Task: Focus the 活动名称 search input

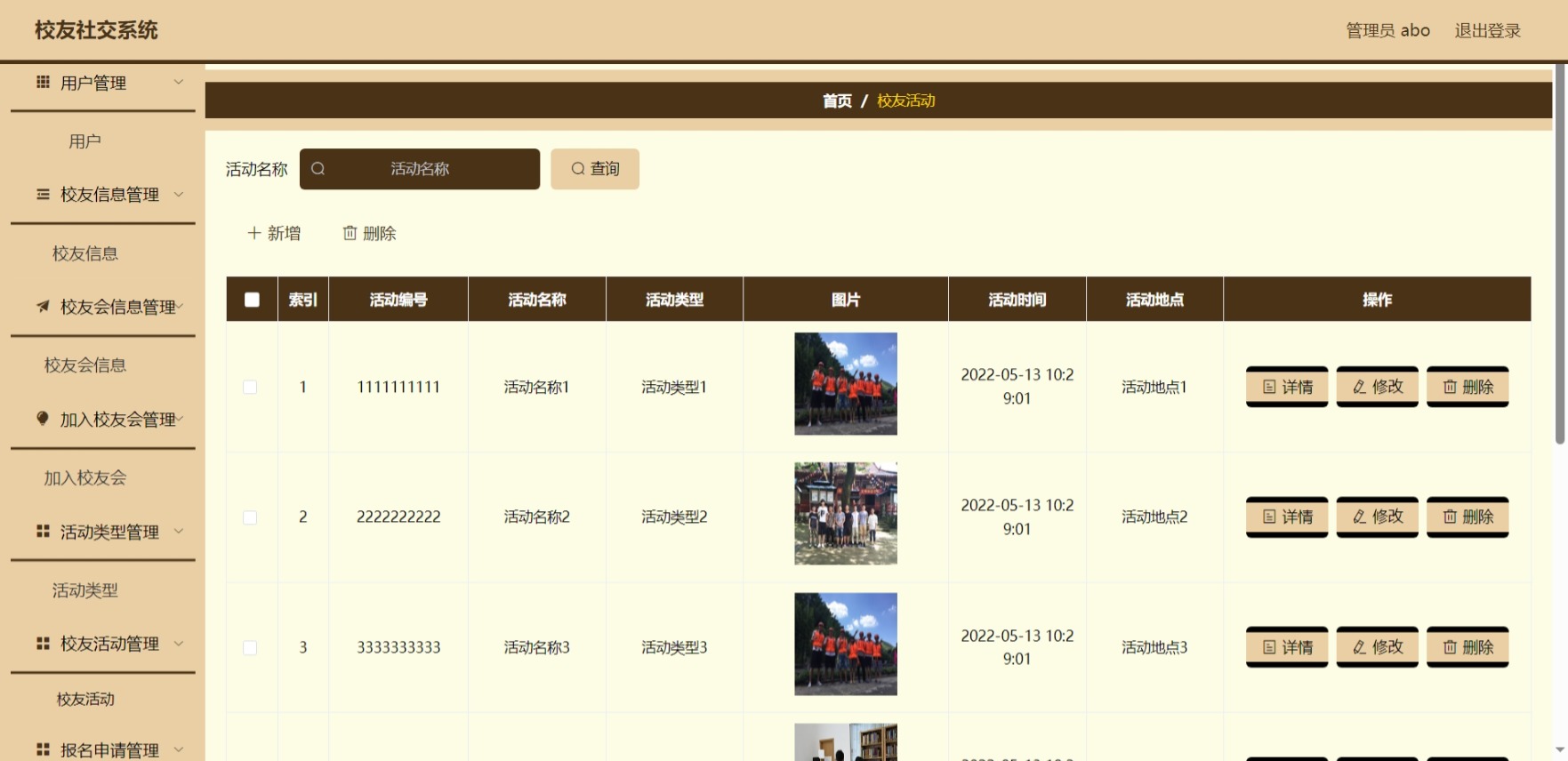Action: tap(420, 169)
